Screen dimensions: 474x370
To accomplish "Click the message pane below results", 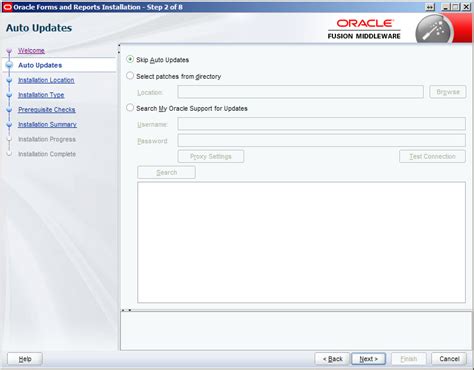I will (x=297, y=331).
